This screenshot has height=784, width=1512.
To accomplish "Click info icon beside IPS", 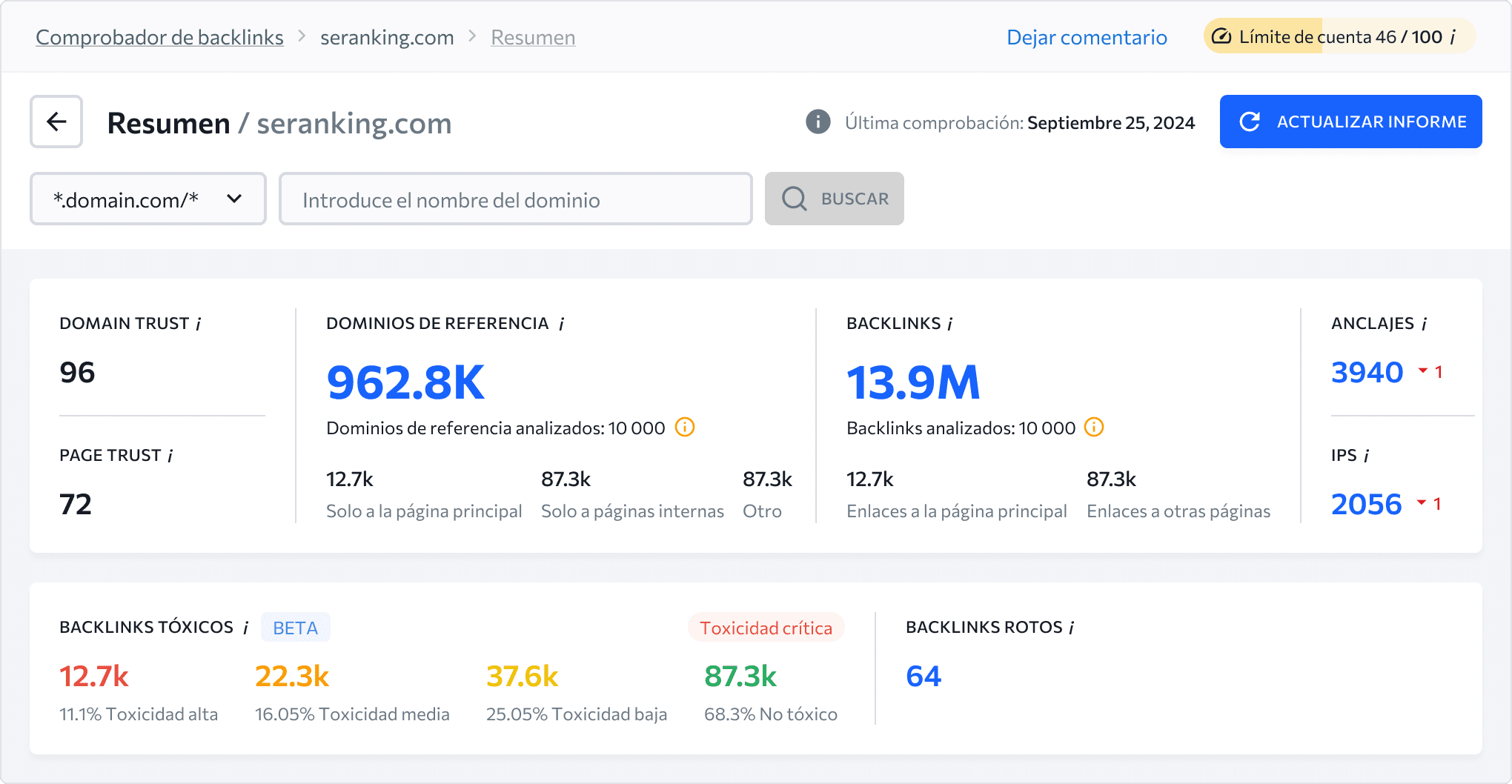I will pyautogui.click(x=1367, y=456).
